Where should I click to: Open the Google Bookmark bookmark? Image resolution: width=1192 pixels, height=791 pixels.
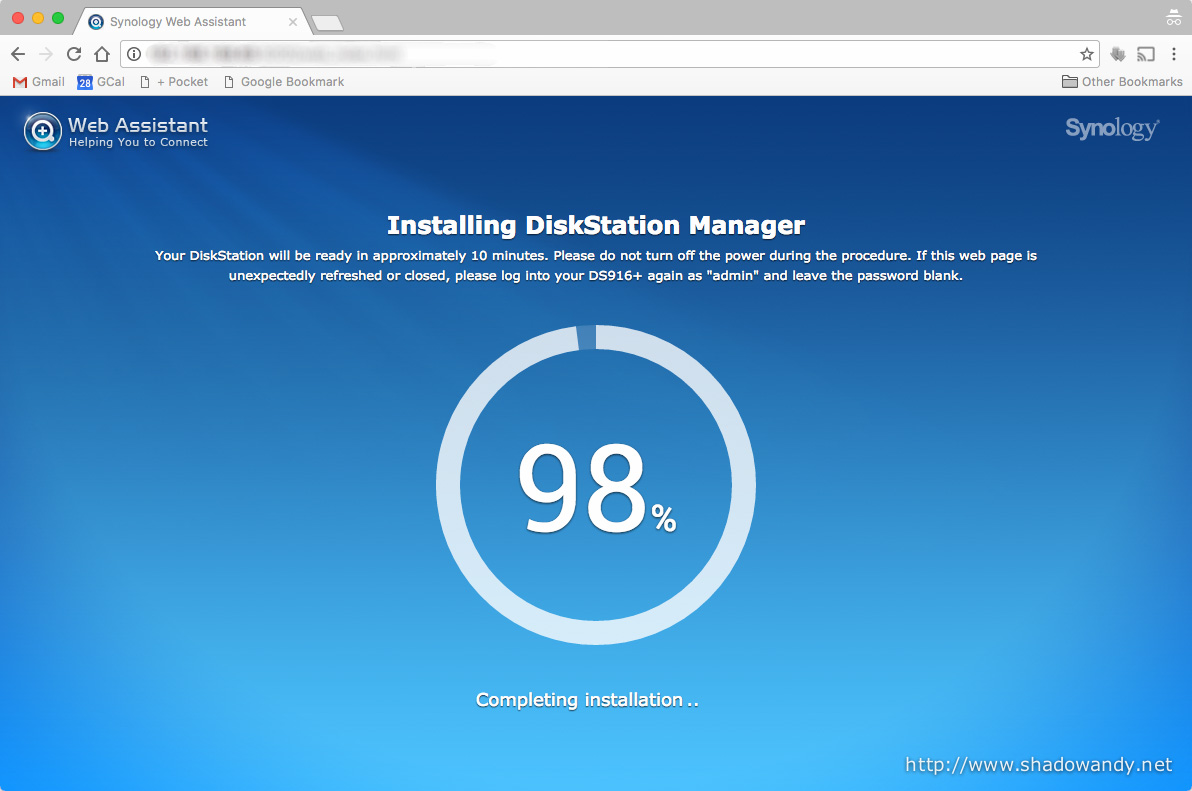pyautogui.click(x=284, y=82)
